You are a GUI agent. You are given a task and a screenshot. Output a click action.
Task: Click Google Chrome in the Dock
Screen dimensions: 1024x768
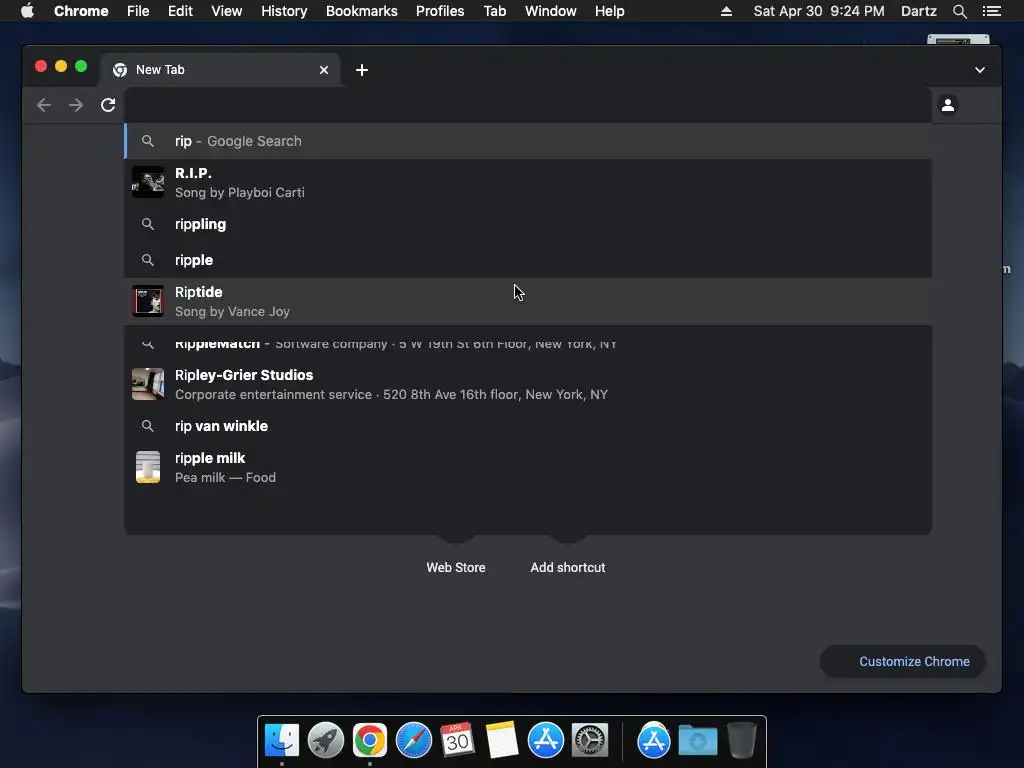pyautogui.click(x=370, y=741)
